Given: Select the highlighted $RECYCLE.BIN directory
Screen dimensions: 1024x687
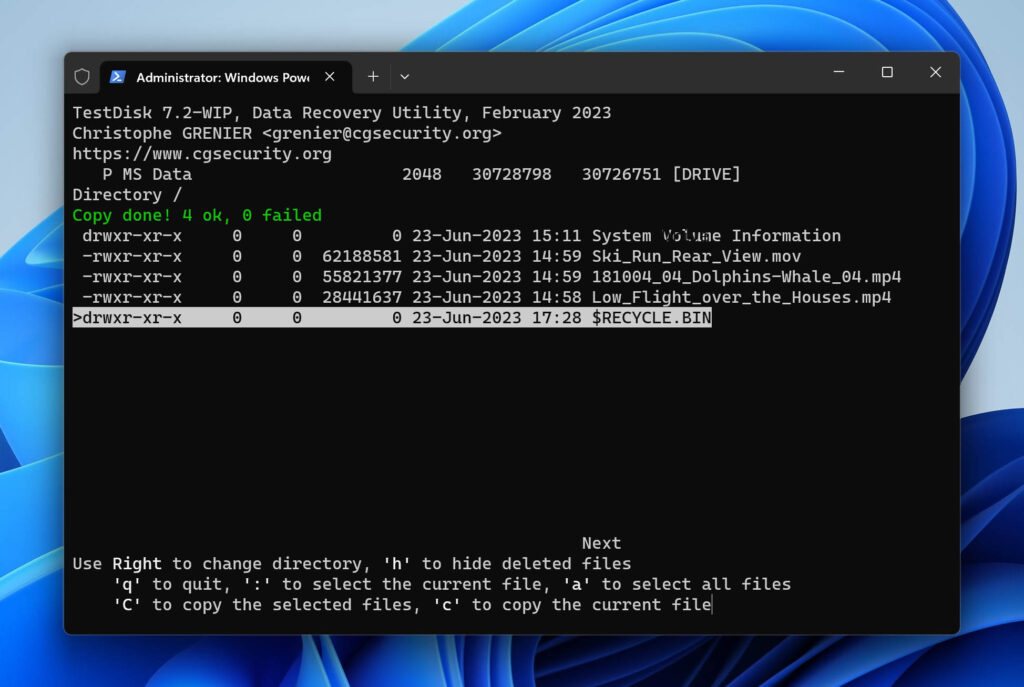Looking at the screenshot, I should [x=651, y=318].
